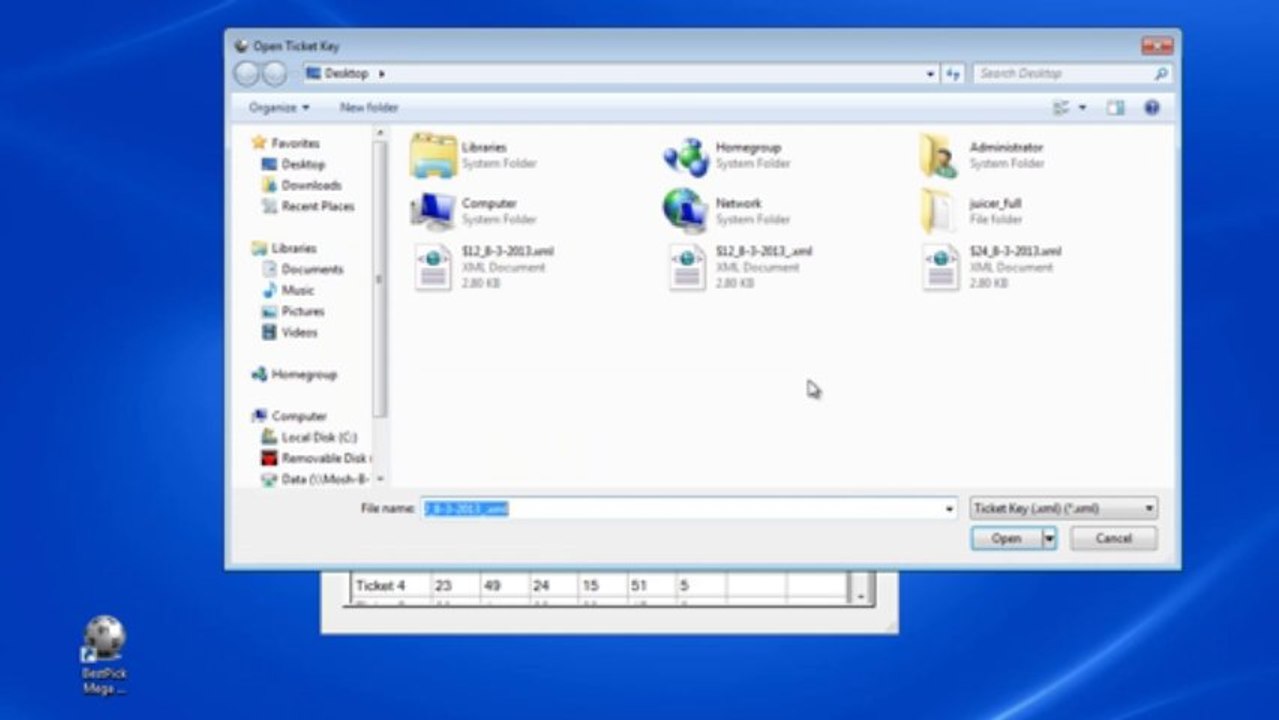
Task: Select the $12_8-3-2013.xml file icon
Action: [433, 268]
